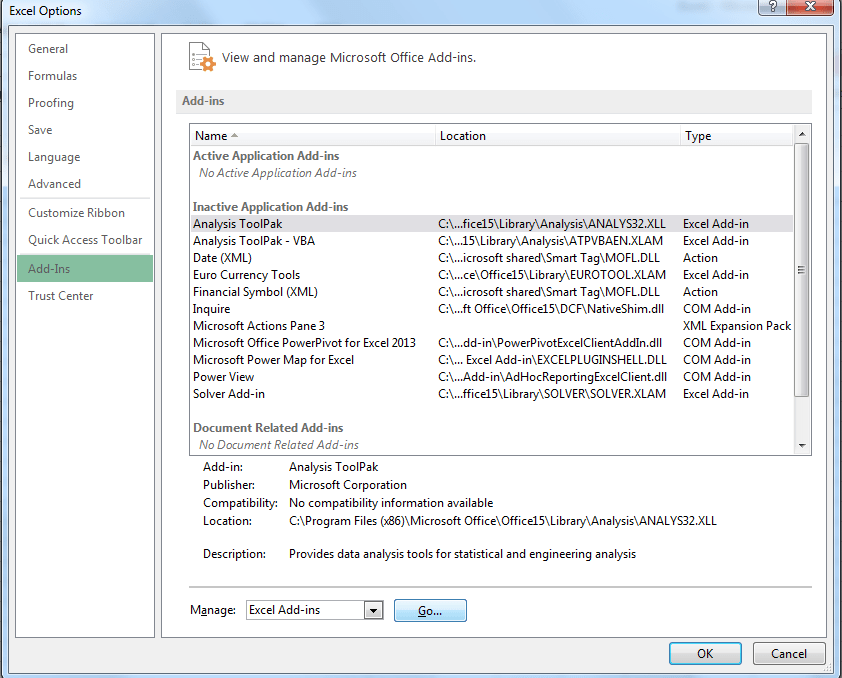Select the Solver Add-in row
This screenshot has width=842, height=678.
point(492,394)
